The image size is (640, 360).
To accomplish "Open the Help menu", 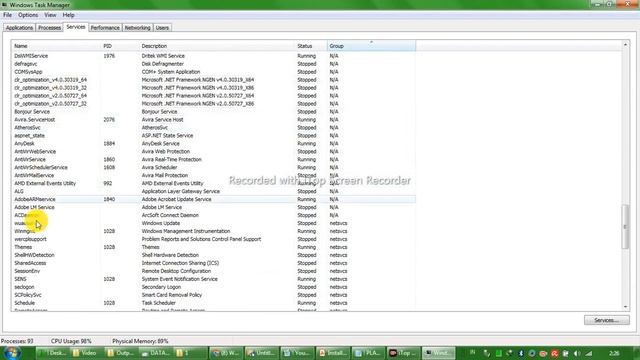I will [68, 15].
